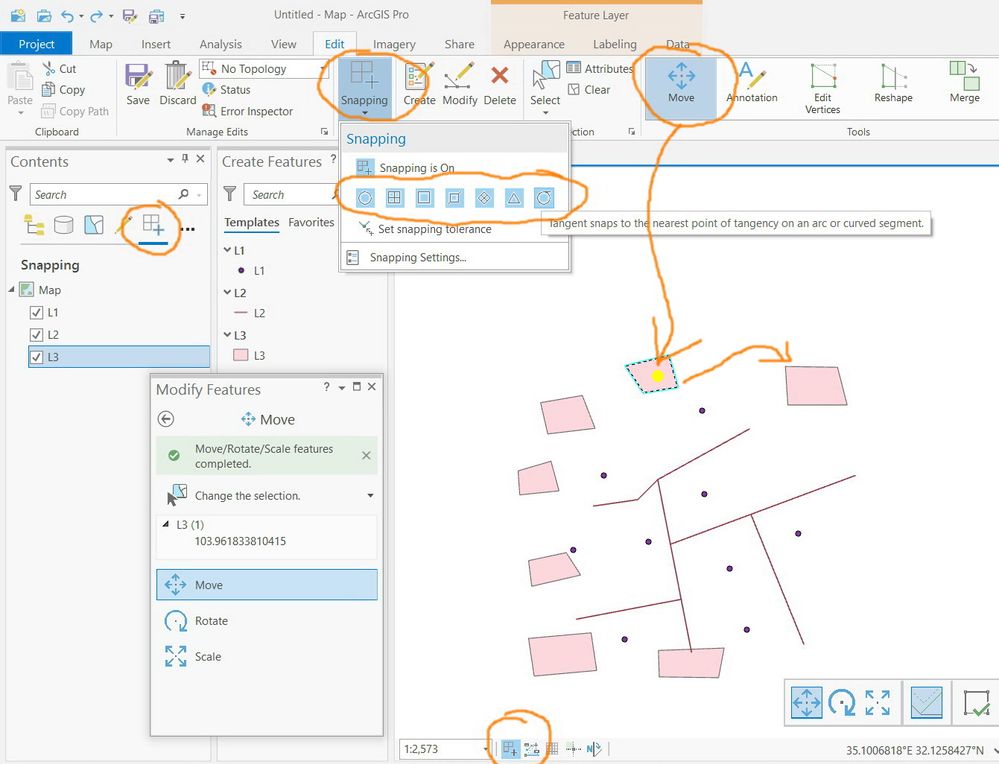Select the Reshape tool
The image size is (999, 764).
(893, 83)
